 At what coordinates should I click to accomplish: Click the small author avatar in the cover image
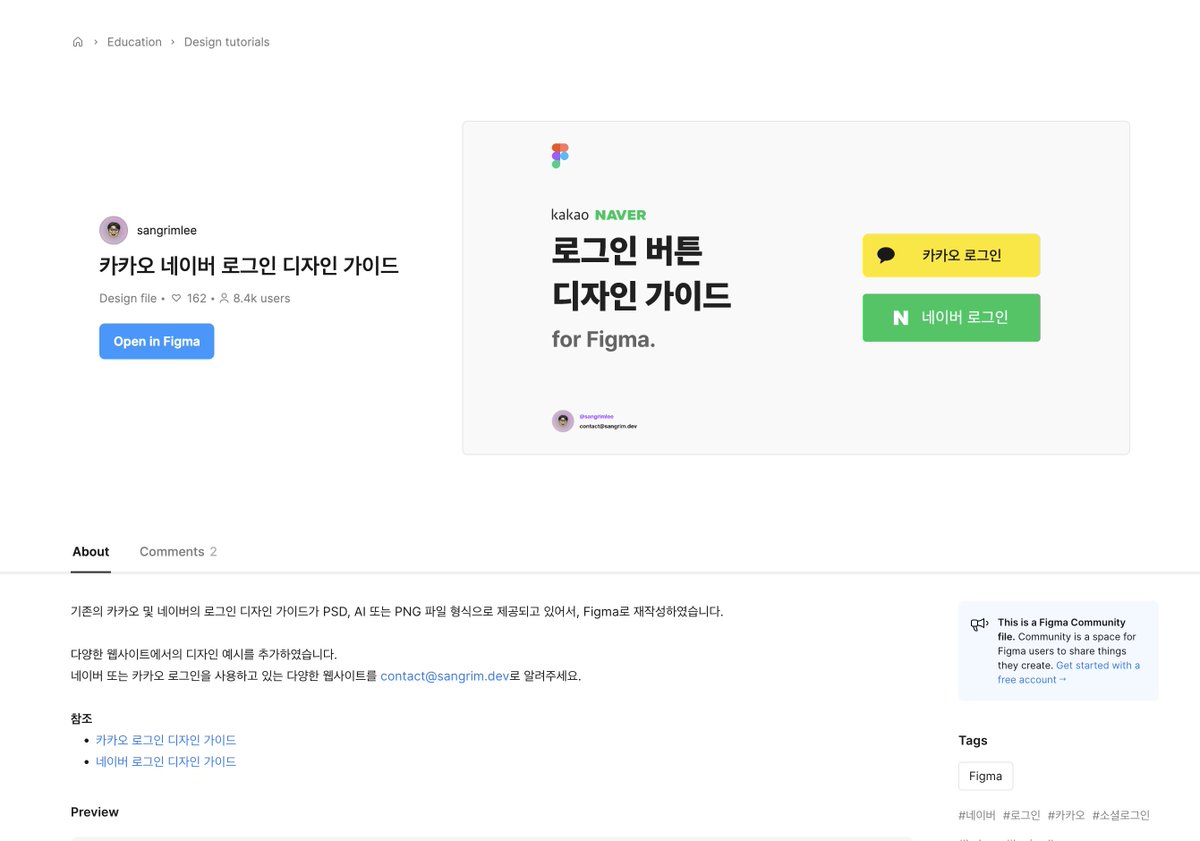tap(563, 421)
